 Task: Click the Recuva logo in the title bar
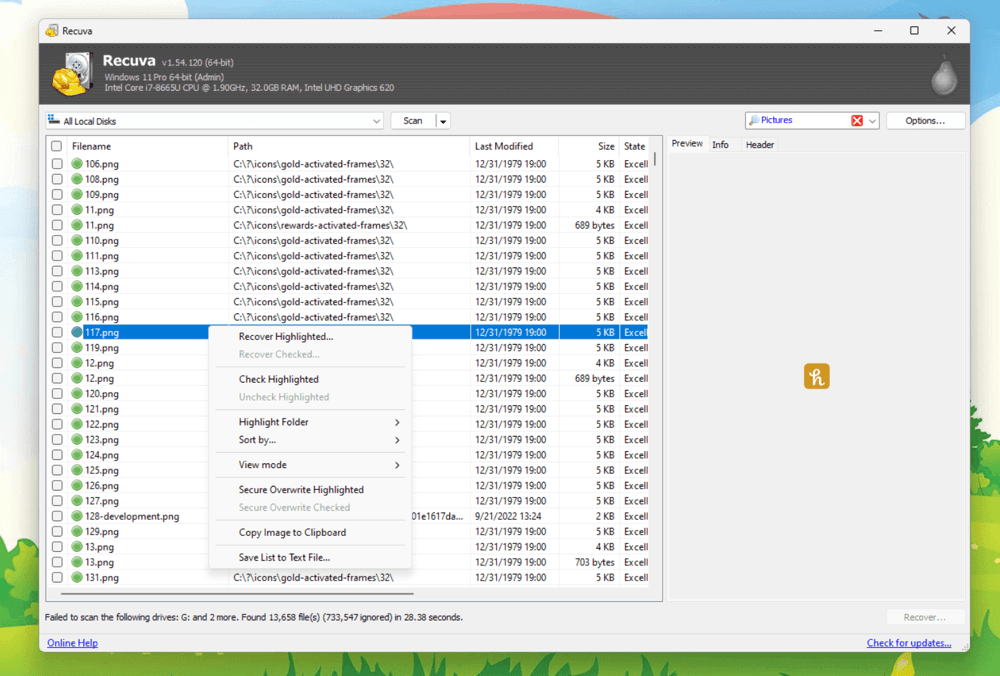(51, 30)
